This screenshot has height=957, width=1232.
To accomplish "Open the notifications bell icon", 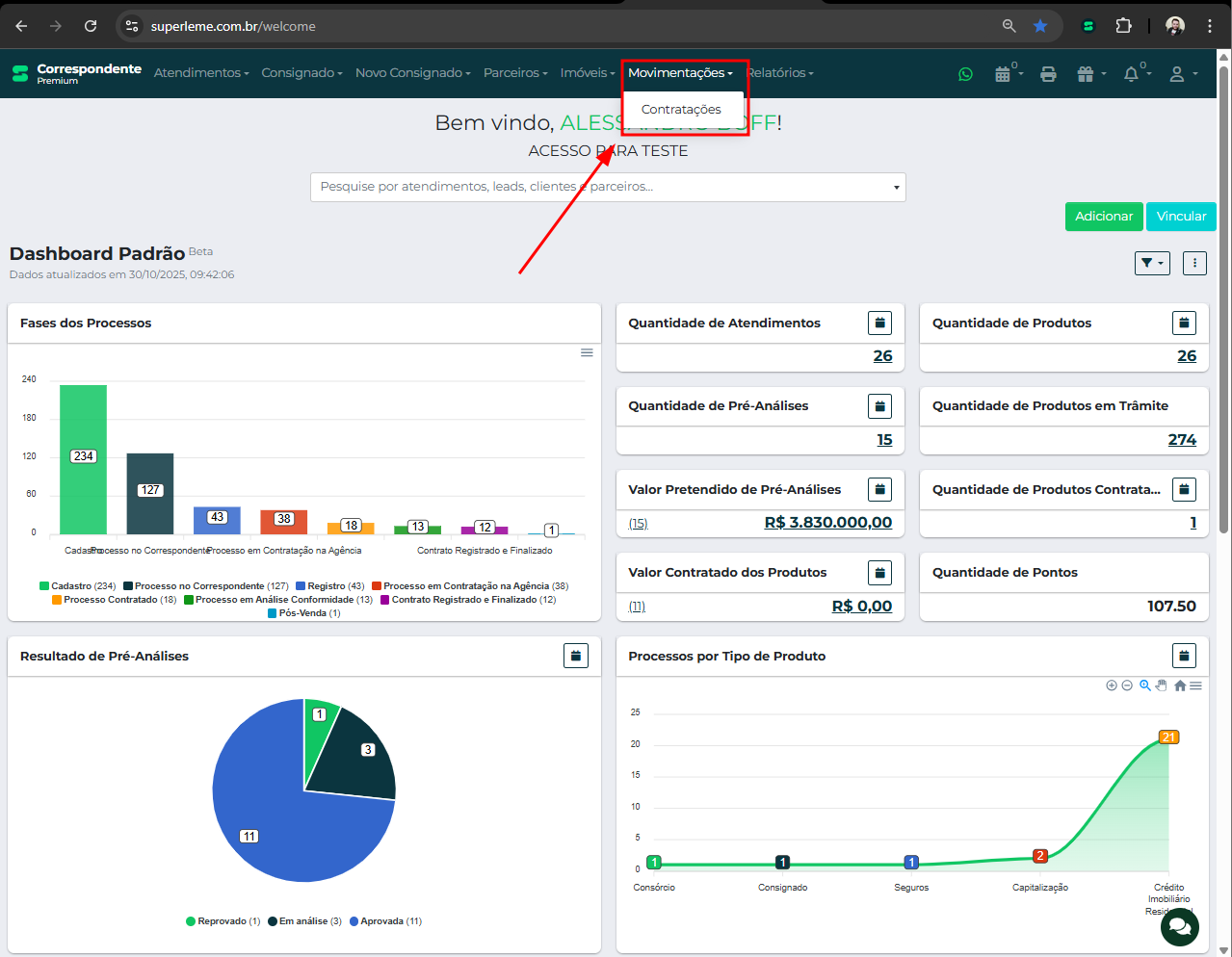I will click(1131, 74).
